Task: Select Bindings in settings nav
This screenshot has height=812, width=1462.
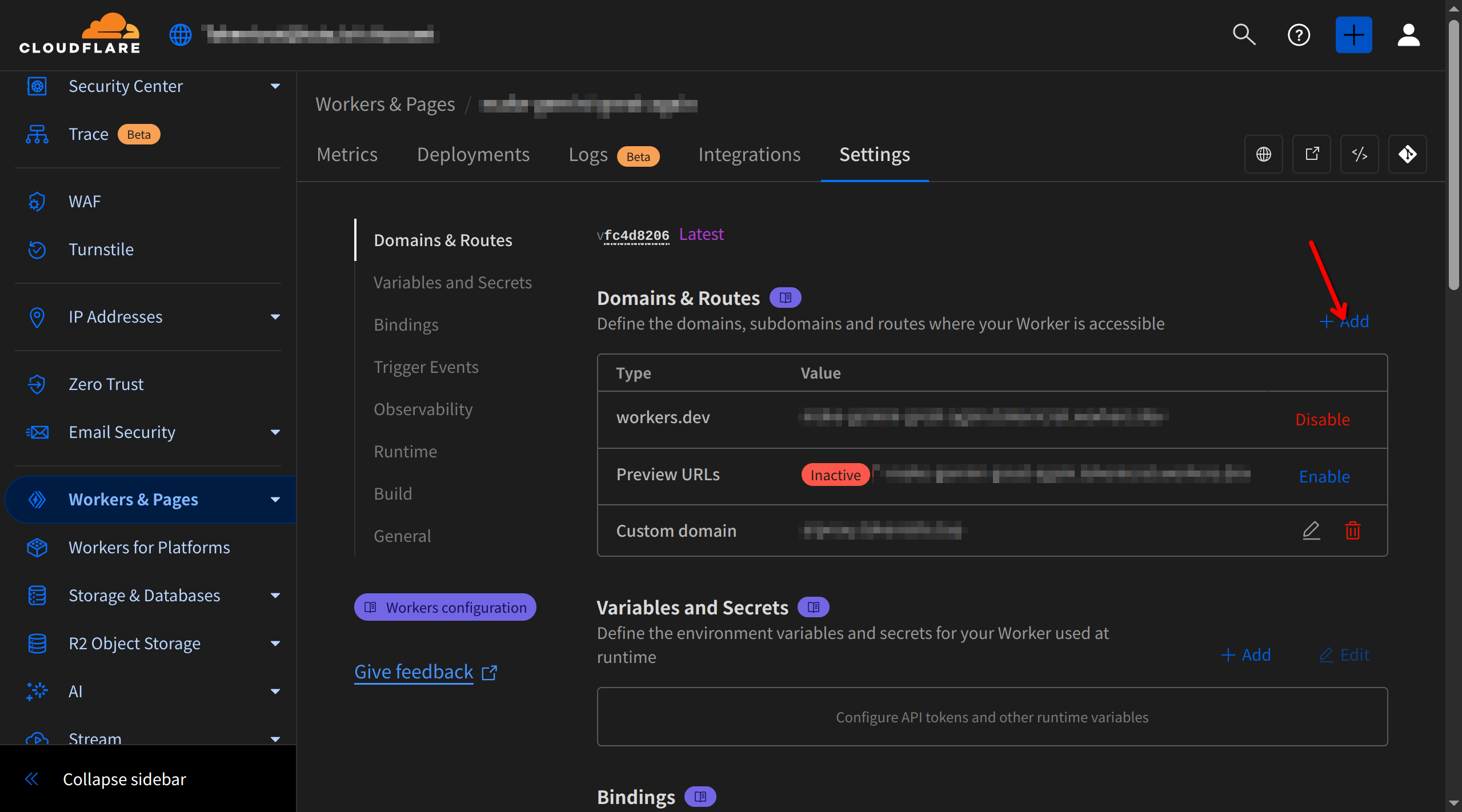Action: [x=406, y=325]
